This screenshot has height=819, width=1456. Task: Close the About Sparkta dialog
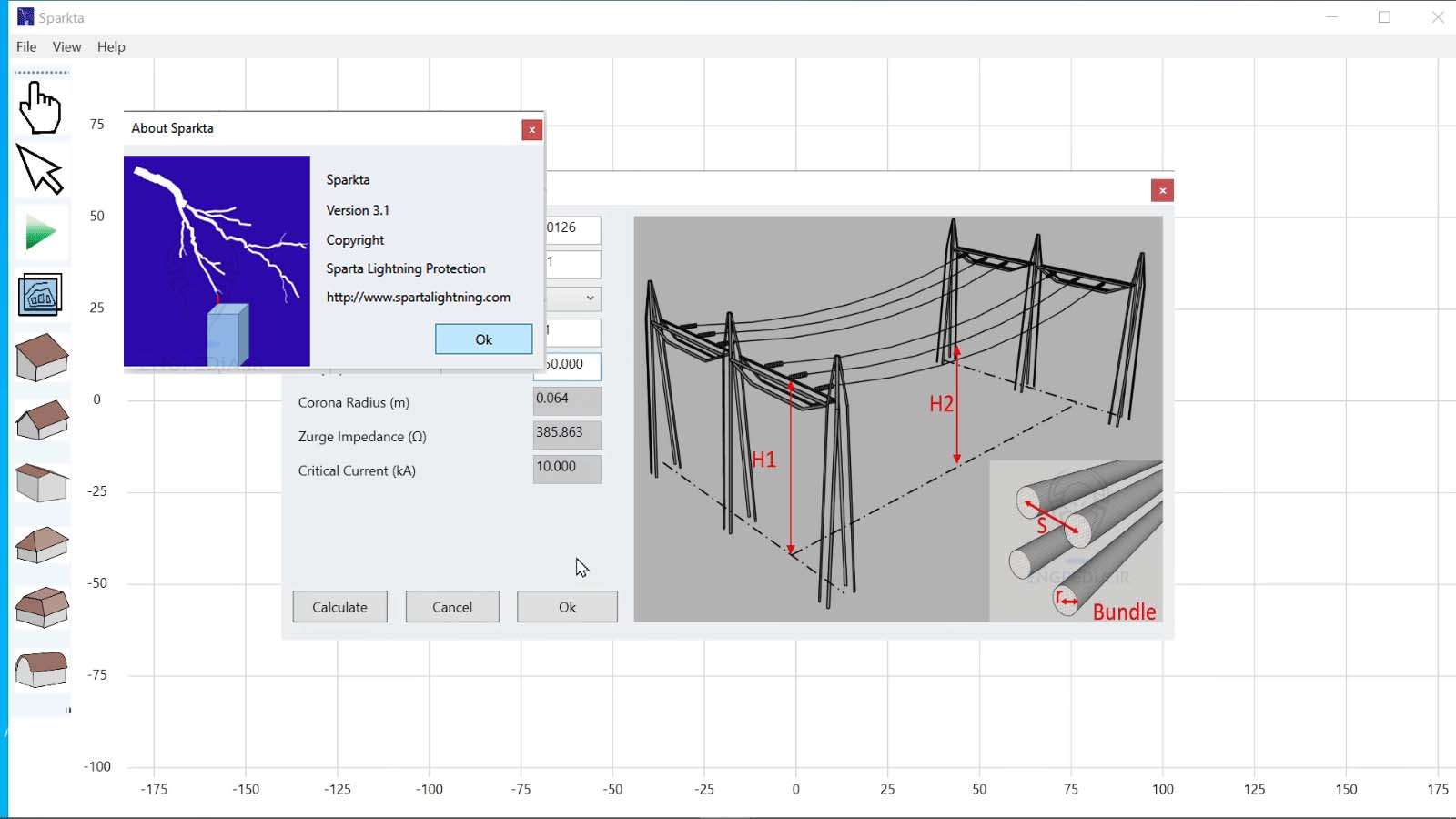(x=531, y=130)
